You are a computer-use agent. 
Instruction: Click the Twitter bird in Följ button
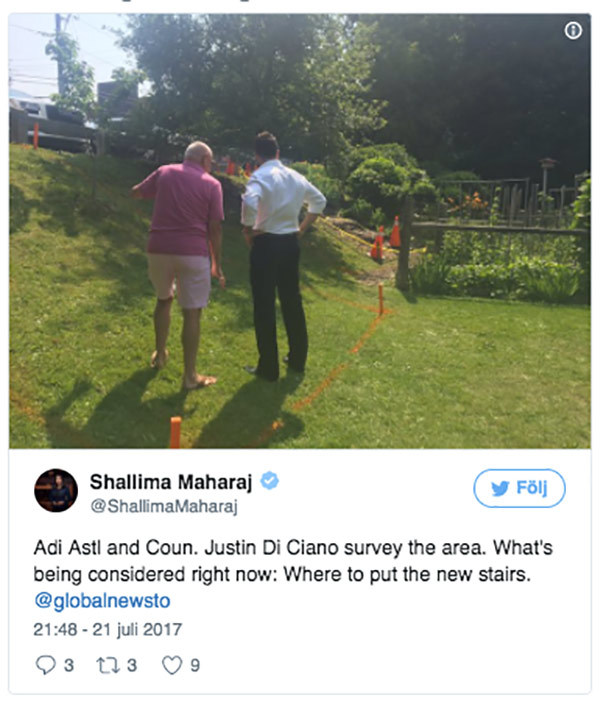pos(500,488)
